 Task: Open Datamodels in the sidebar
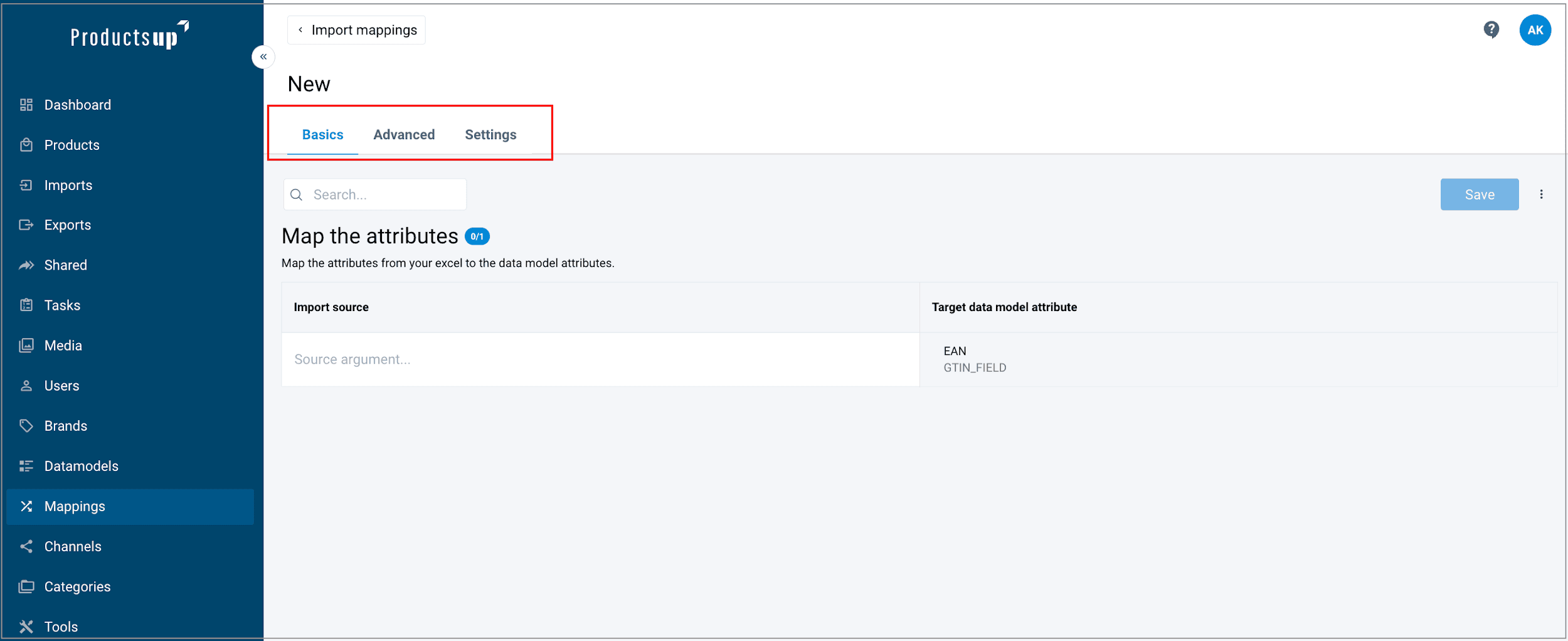click(81, 466)
